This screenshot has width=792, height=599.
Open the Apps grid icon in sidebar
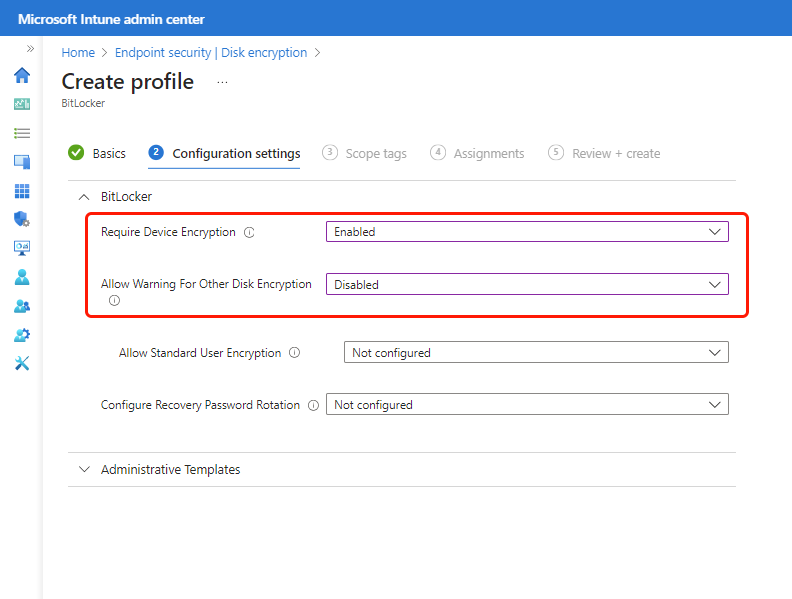22,191
